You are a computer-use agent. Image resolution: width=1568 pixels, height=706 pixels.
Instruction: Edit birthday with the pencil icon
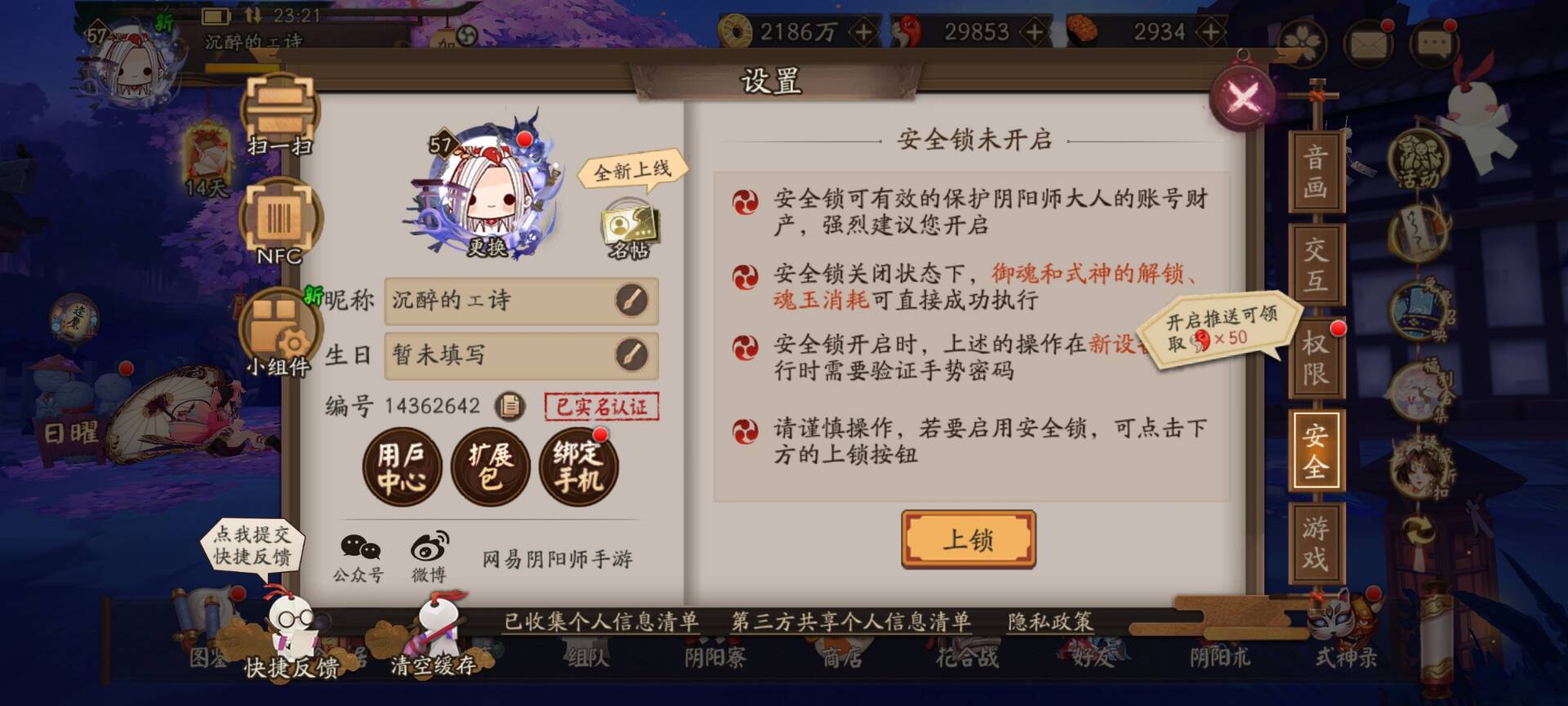tap(630, 355)
